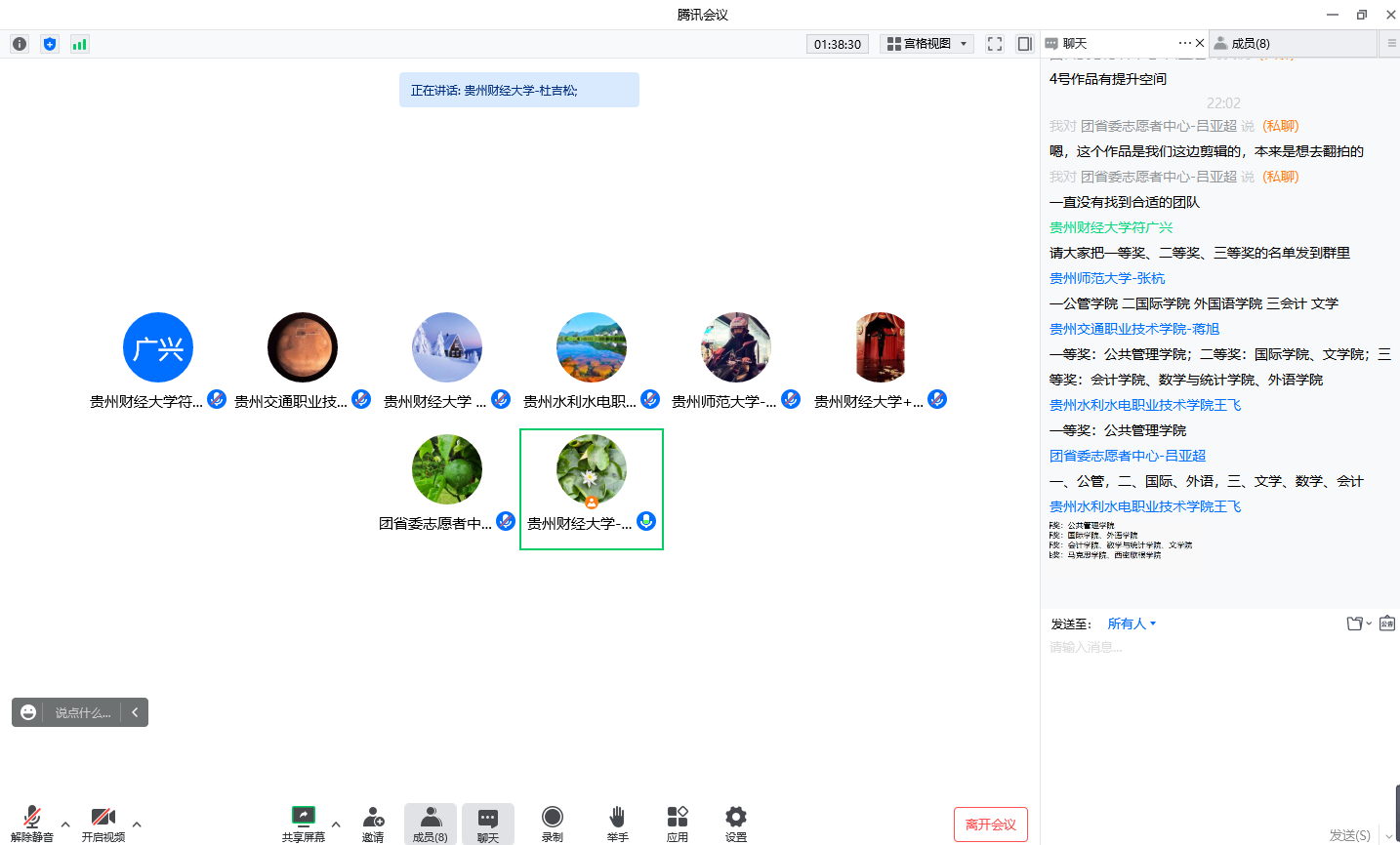1400x845 pixels.
Task: Toggle the side panel layout icon
Action: tap(1024, 44)
